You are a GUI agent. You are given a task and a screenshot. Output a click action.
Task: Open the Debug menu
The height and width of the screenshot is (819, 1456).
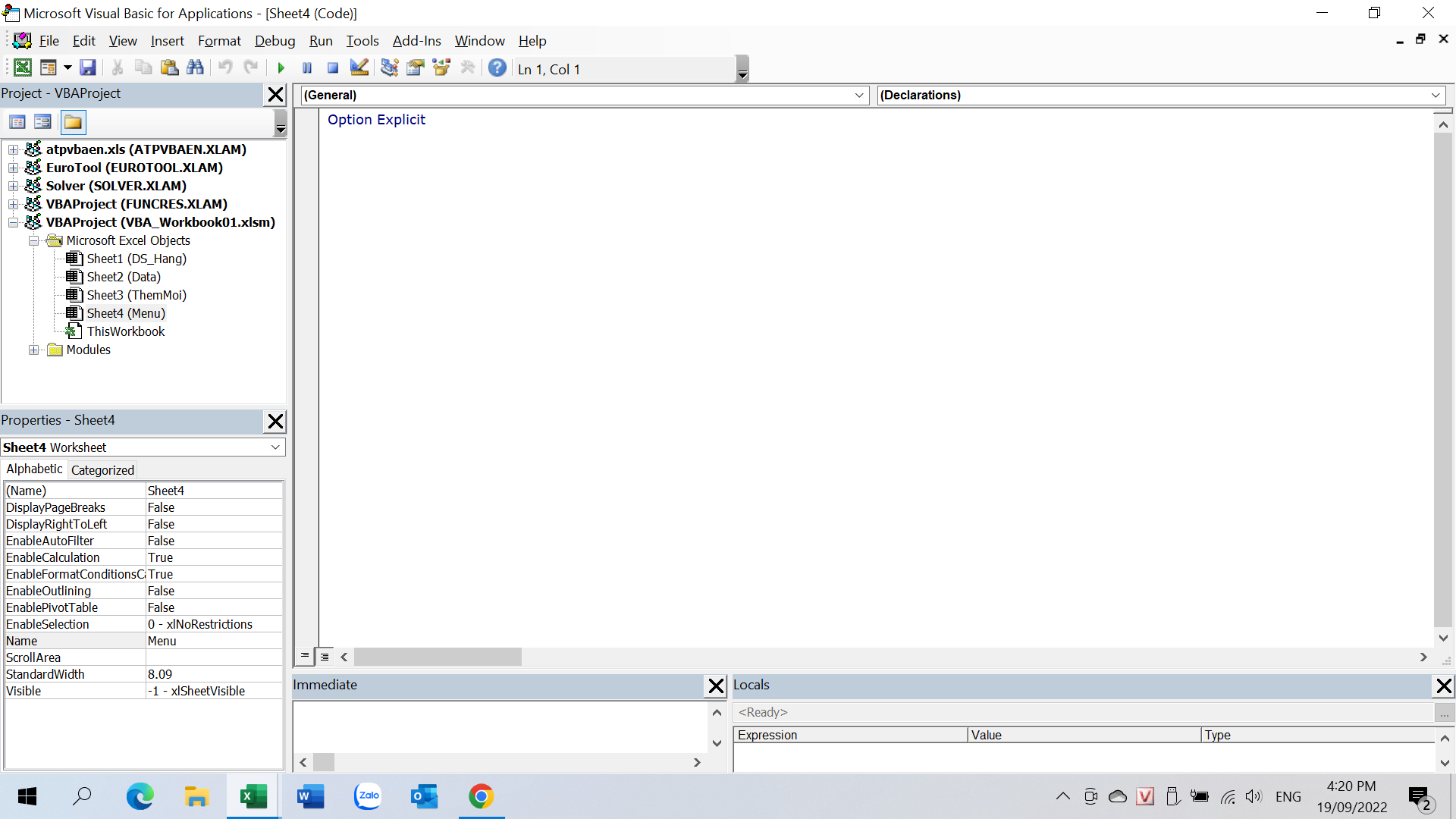coord(275,41)
